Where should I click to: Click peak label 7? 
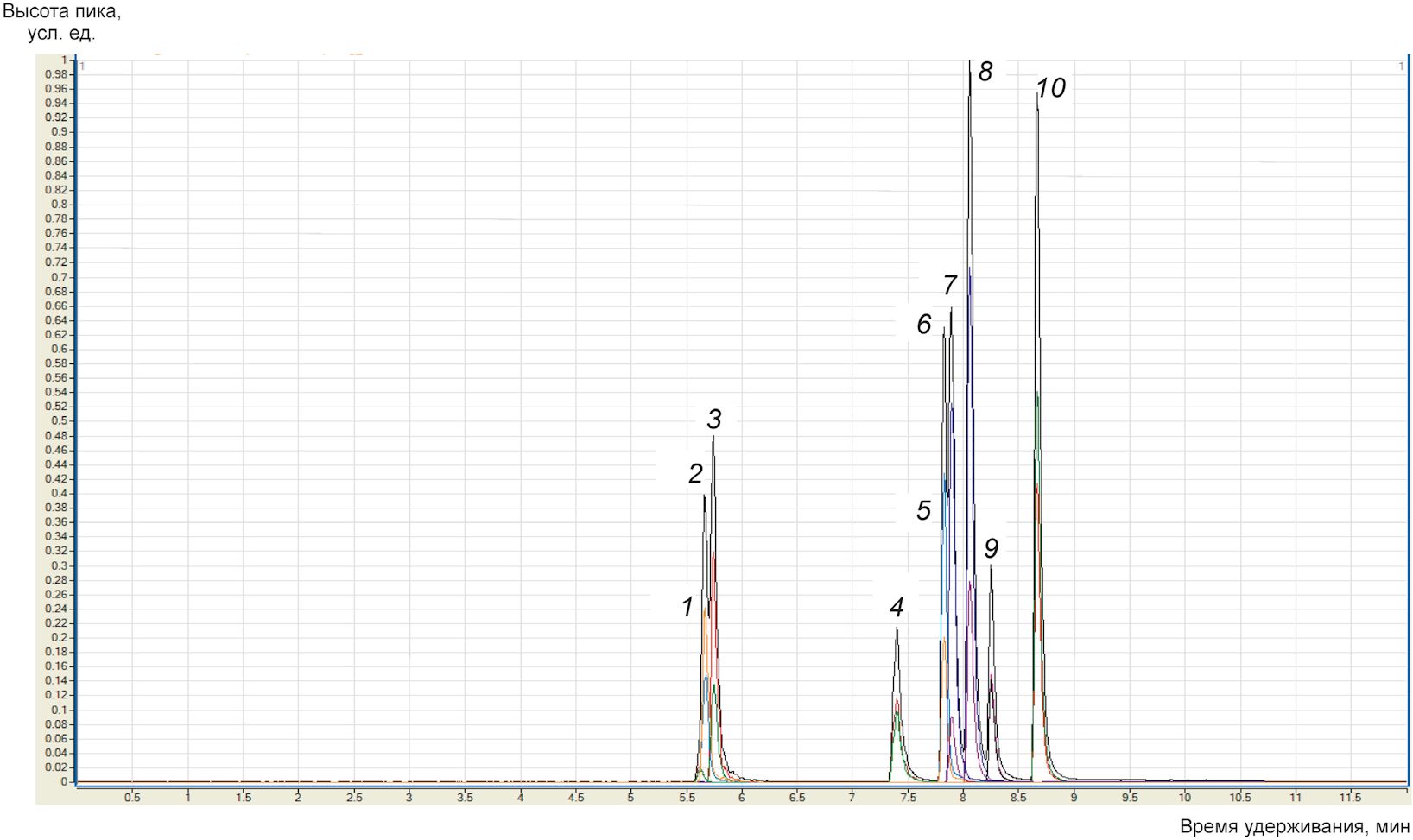point(949,285)
